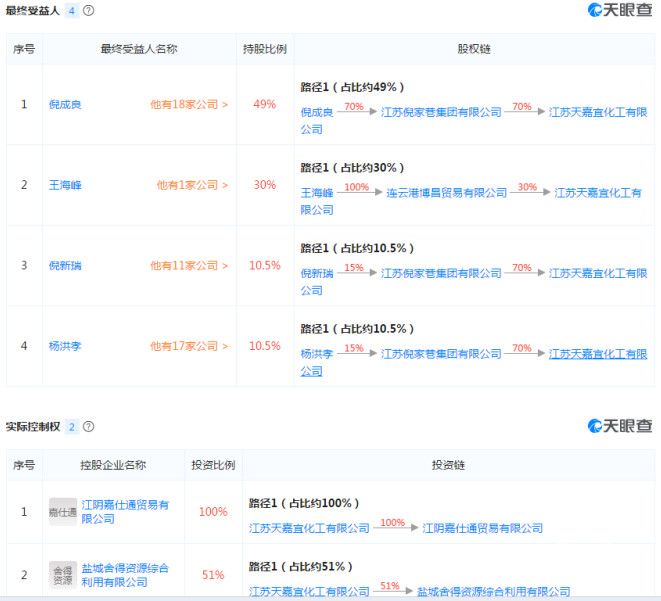Open 王海峰 link in row 2 equity chain
Viewport: 661px width, 601px height.
tap(317, 193)
